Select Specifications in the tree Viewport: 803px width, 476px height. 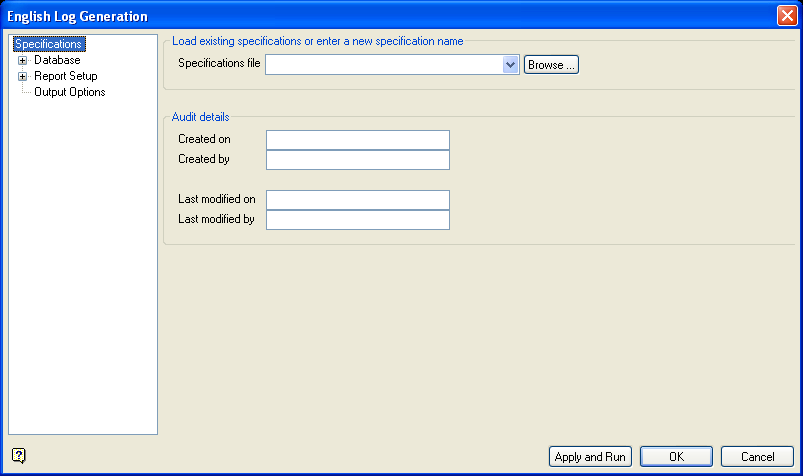pyautogui.click(x=48, y=44)
